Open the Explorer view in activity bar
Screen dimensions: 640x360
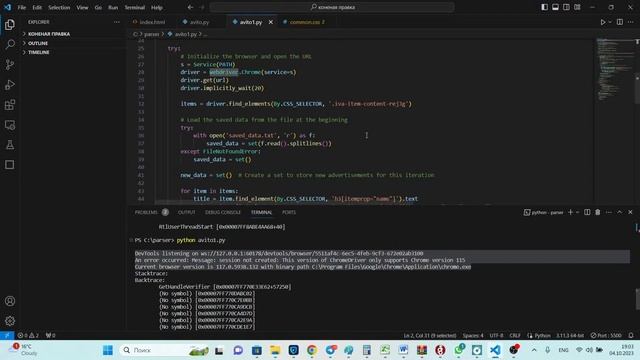coord(10,24)
